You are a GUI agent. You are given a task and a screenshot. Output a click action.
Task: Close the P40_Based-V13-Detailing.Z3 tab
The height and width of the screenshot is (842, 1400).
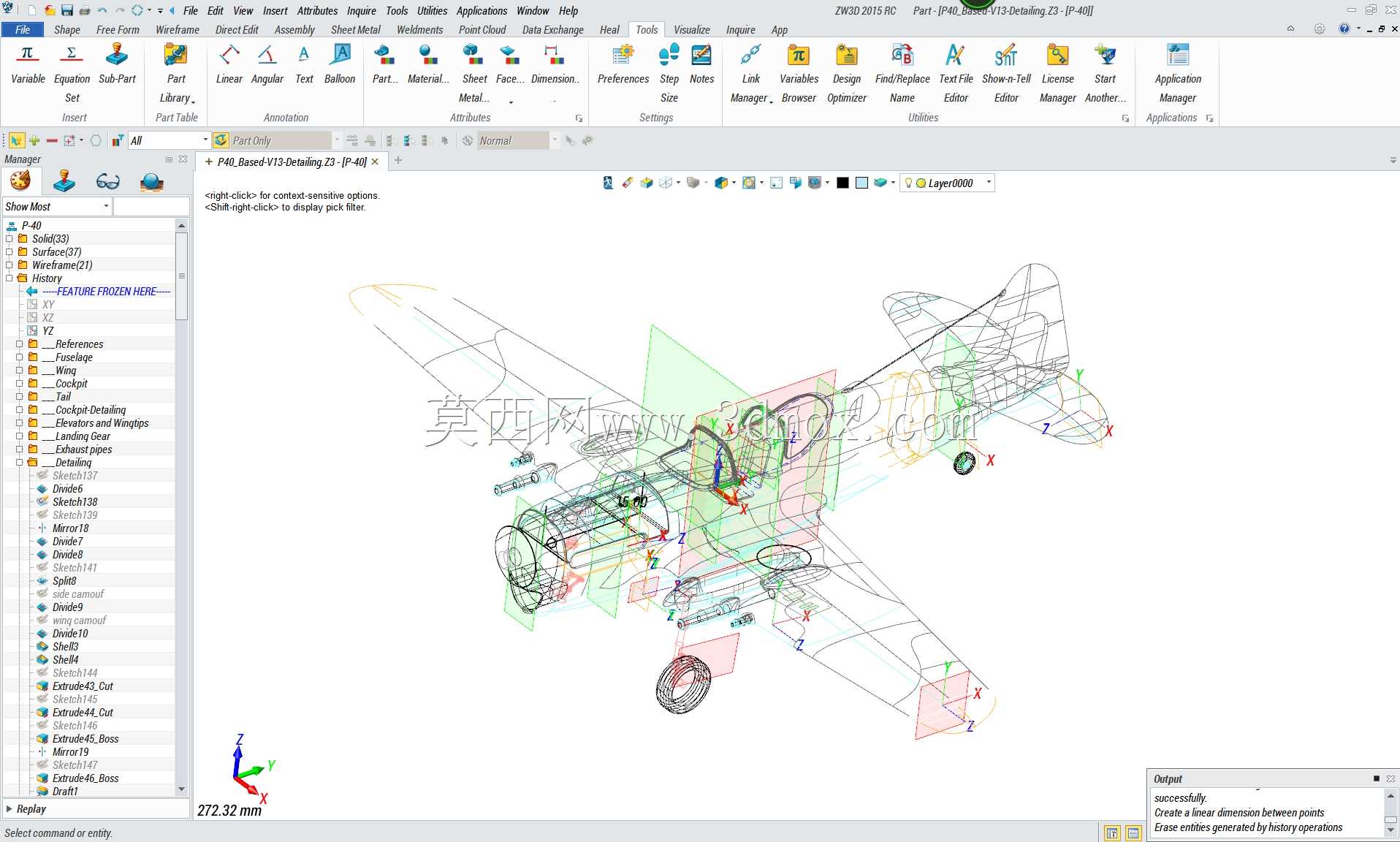pyautogui.click(x=376, y=162)
